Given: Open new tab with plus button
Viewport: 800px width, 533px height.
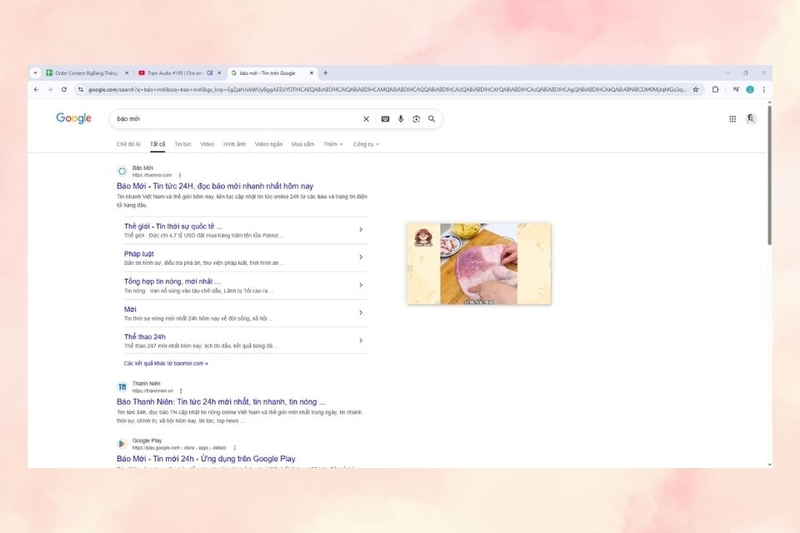Looking at the screenshot, I should pos(326,73).
